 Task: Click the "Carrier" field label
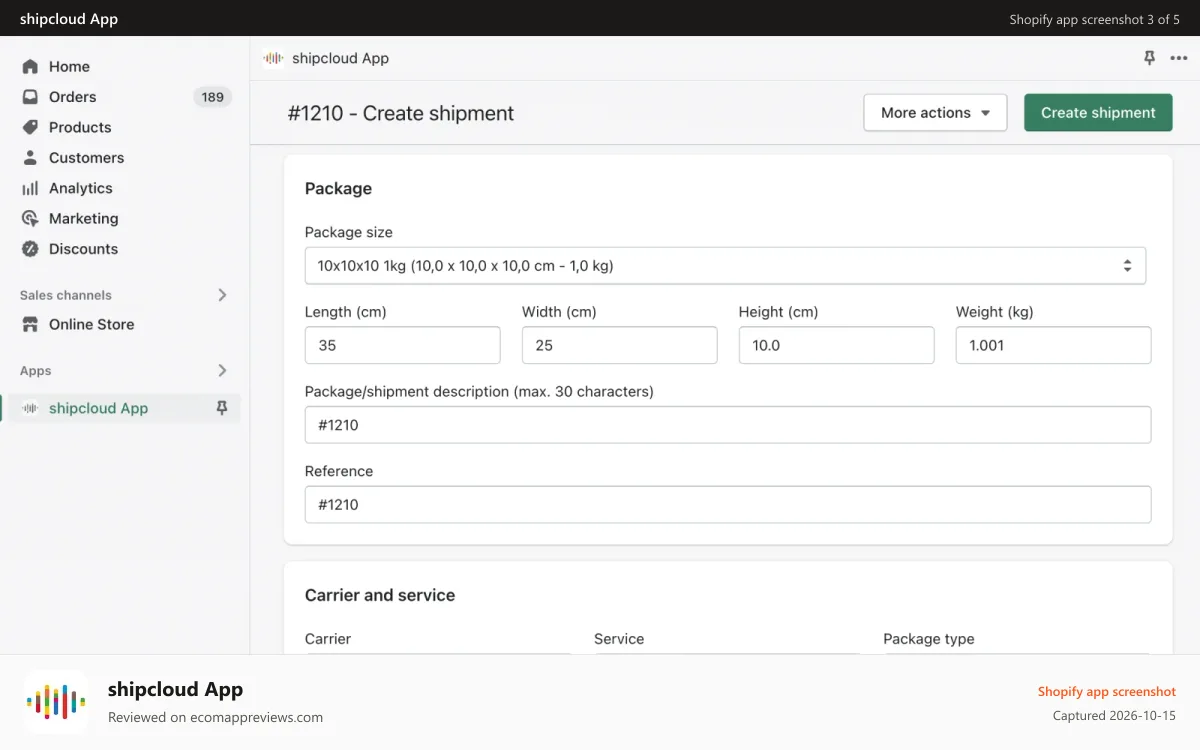click(x=328, y=639)
